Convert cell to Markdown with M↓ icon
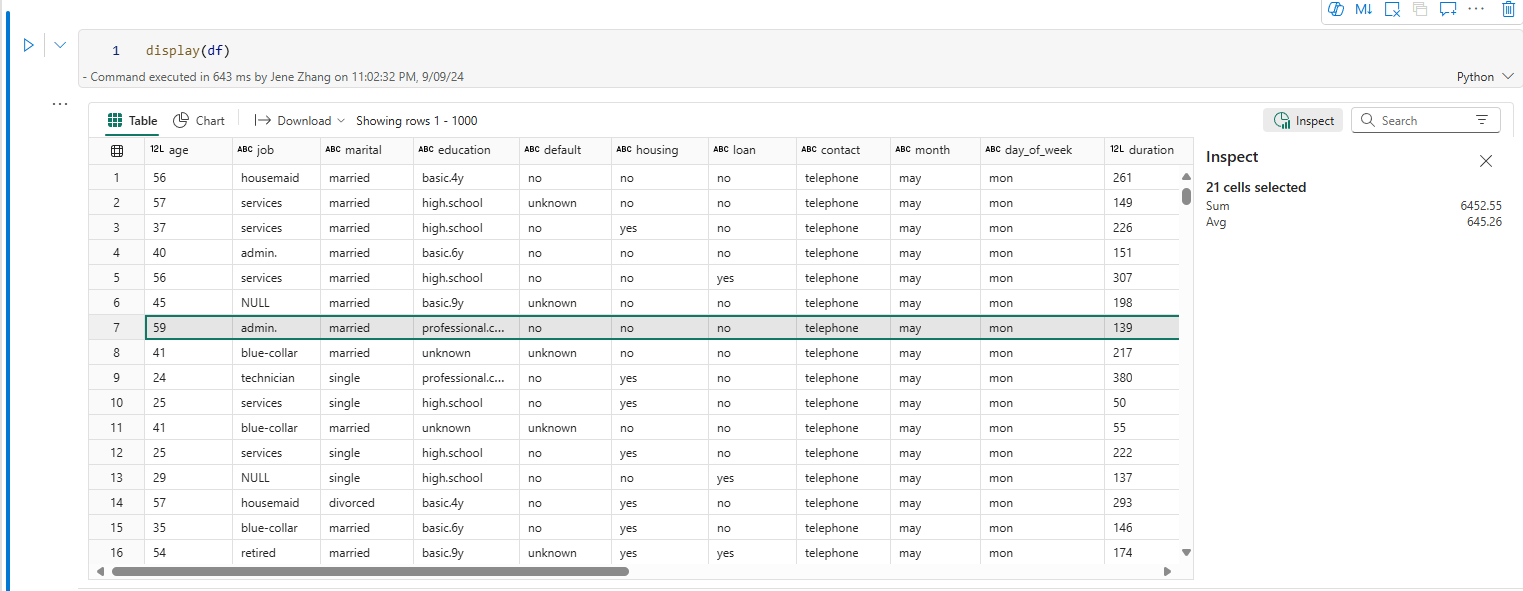The width and height of the screenshot is (1523, 591). tap(1363, 9)
